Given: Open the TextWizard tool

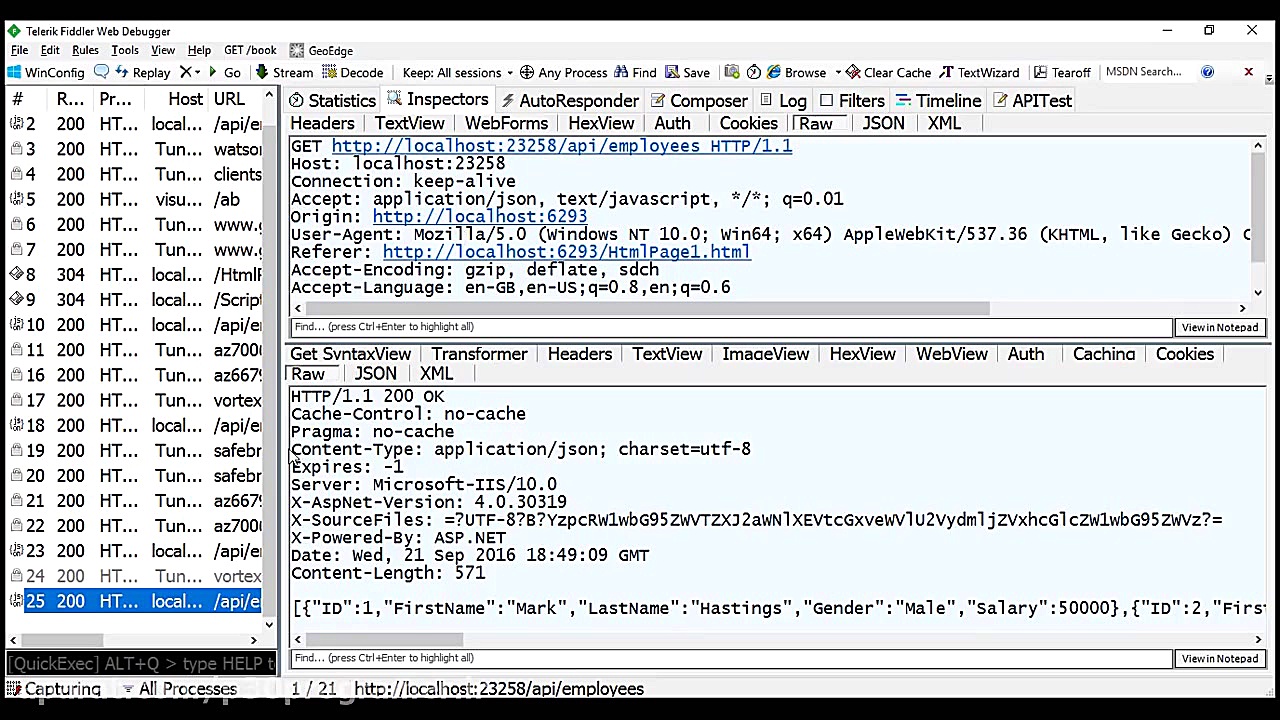Looking at the screenshot, I should (x=980, y=72).
